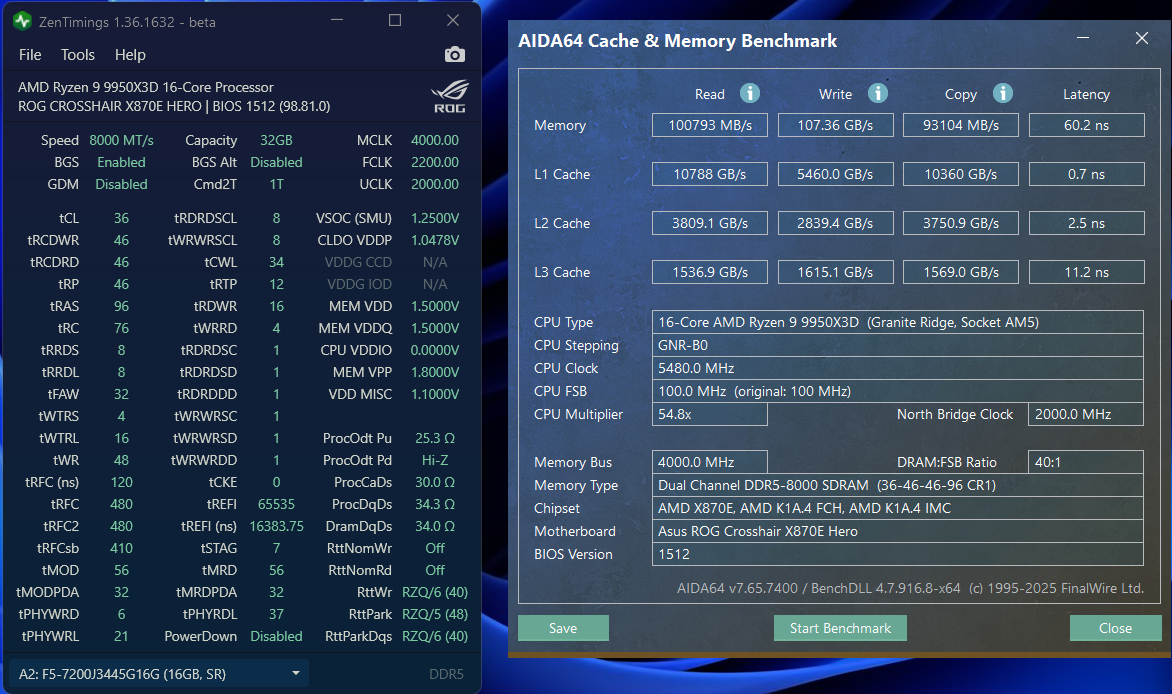The height and width of the screenshot is (694, 1172).
Task: Click the ZenTimings app logo icon
Action: [22, 21]
